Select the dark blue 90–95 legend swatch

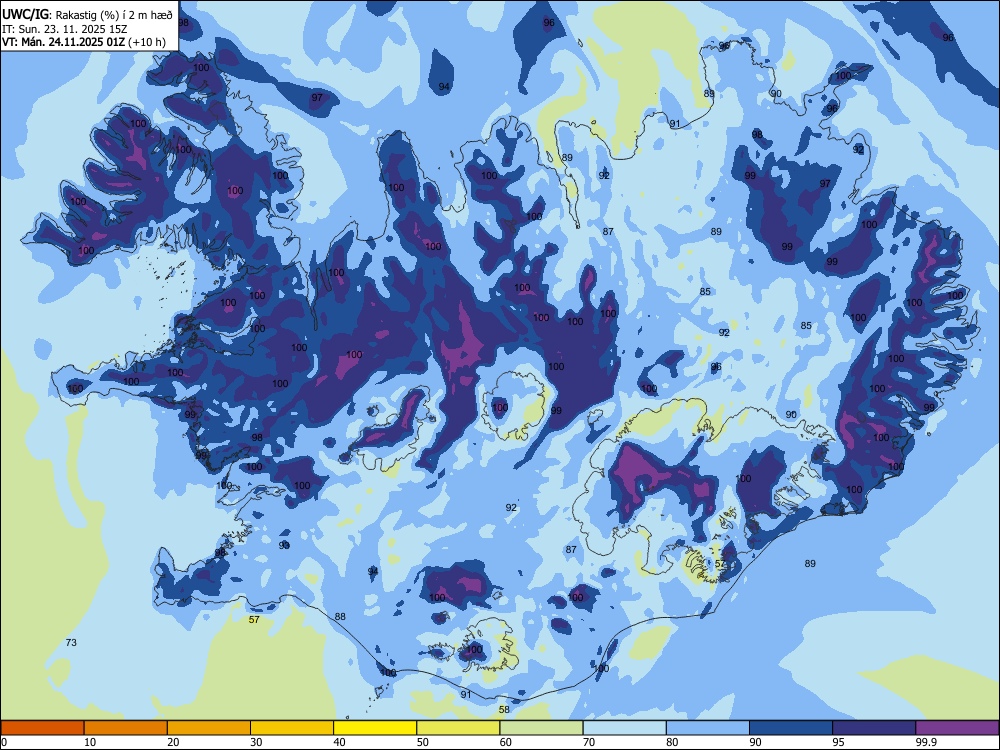point(791,728)
